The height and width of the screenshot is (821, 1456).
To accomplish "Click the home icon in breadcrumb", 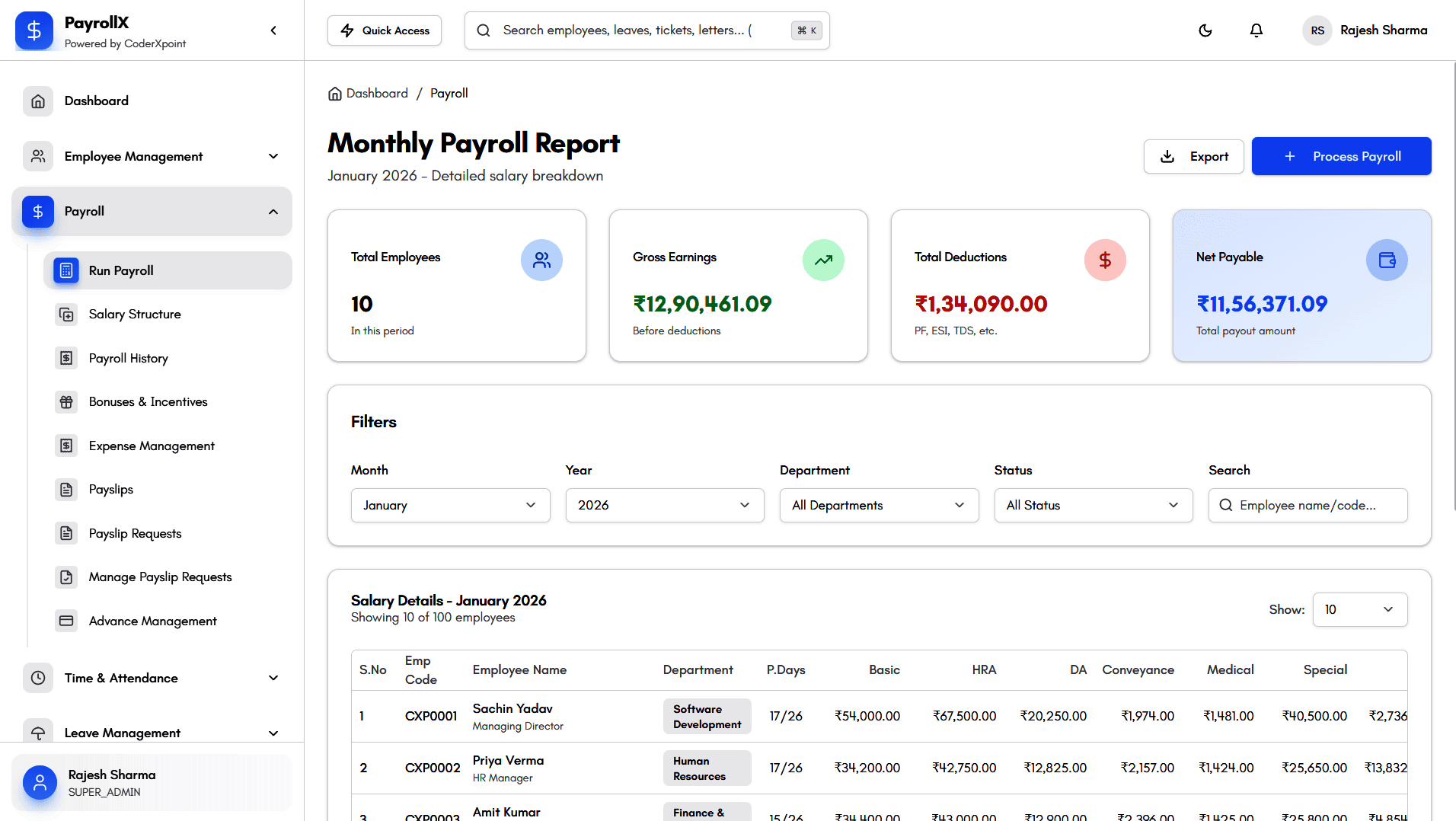I will point(335,94).
